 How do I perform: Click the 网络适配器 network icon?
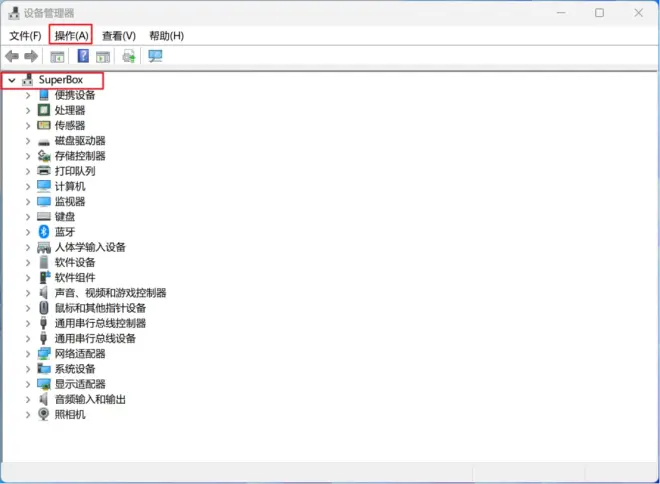(x=44, y=354)
